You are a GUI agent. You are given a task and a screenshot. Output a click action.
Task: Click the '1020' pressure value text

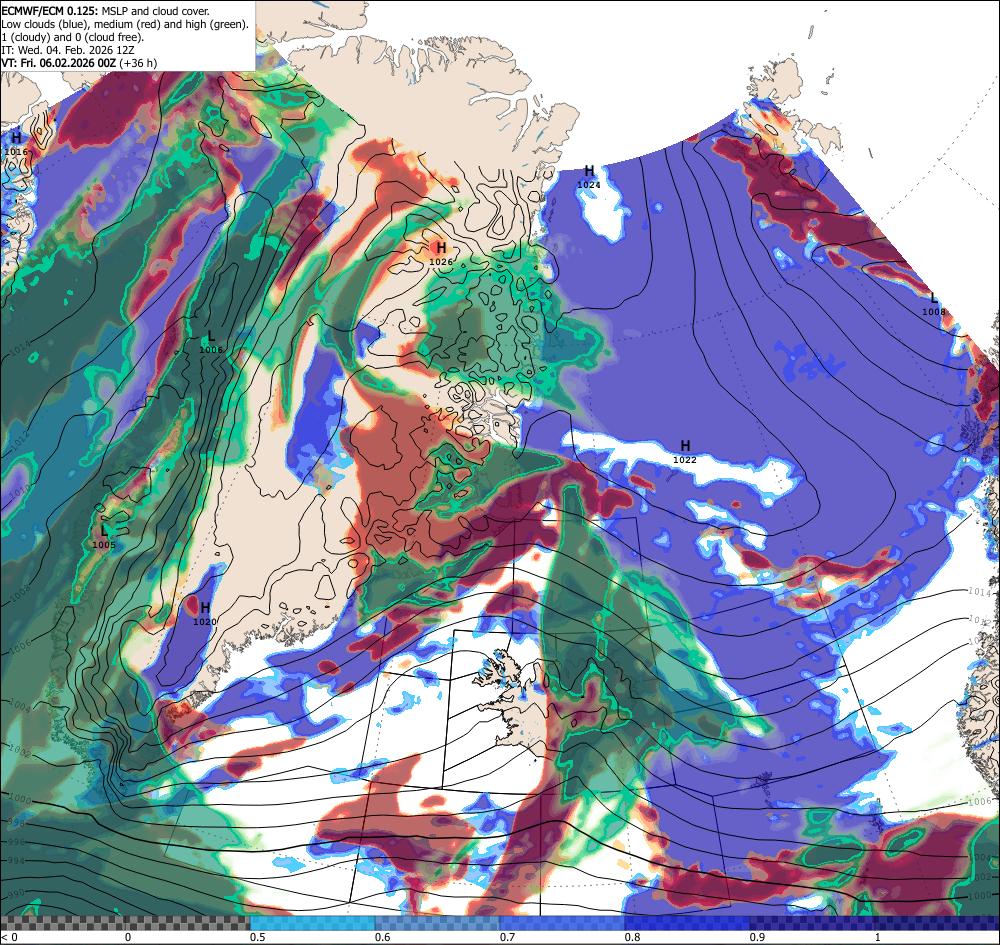205,622
